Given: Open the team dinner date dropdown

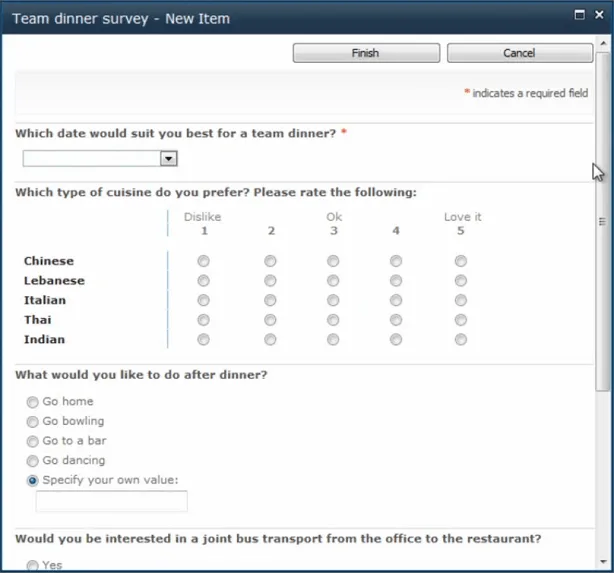Looking at the screenshot, I should [x=169, y=159].
